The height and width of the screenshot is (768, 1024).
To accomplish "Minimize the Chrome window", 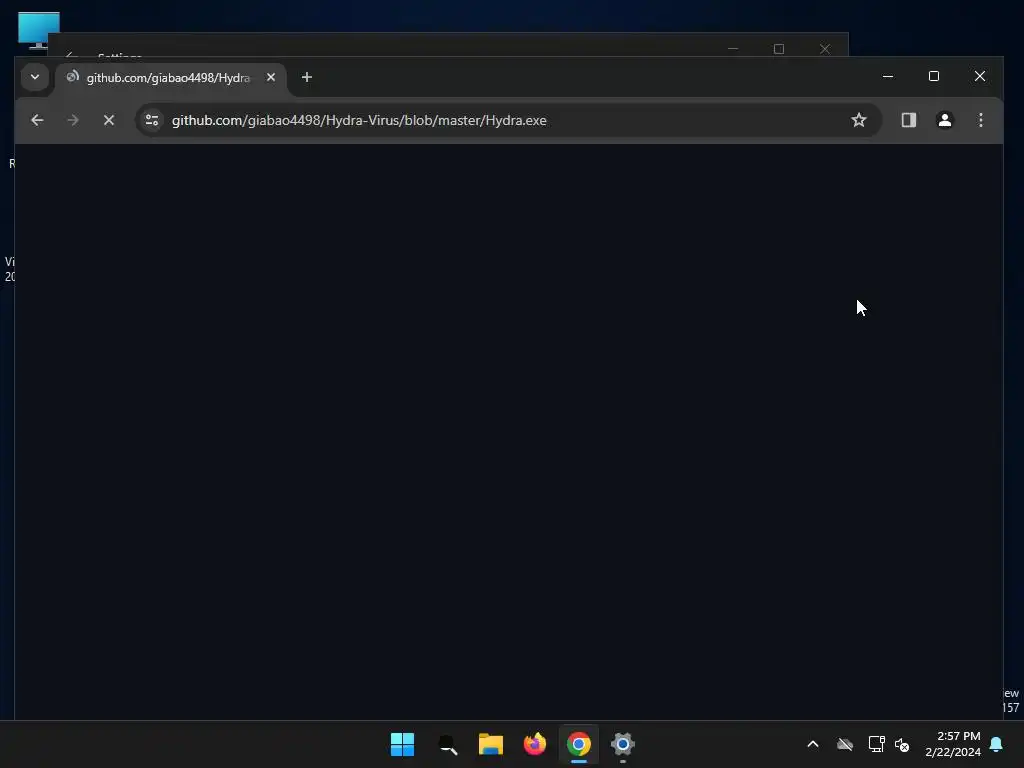I will [888, 76].
